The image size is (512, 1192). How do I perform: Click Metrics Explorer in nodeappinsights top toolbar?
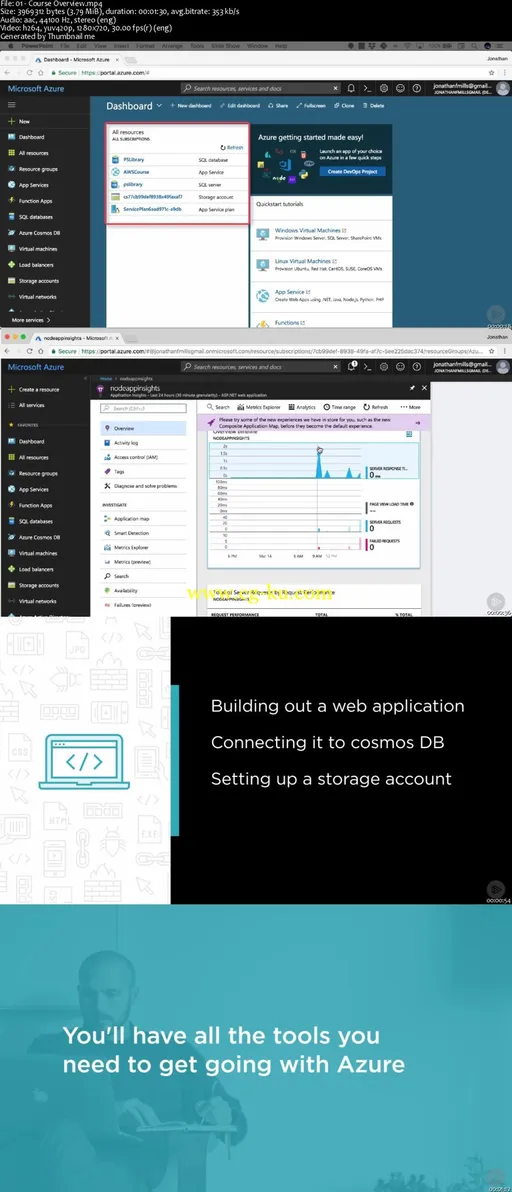tap(258, 407)
